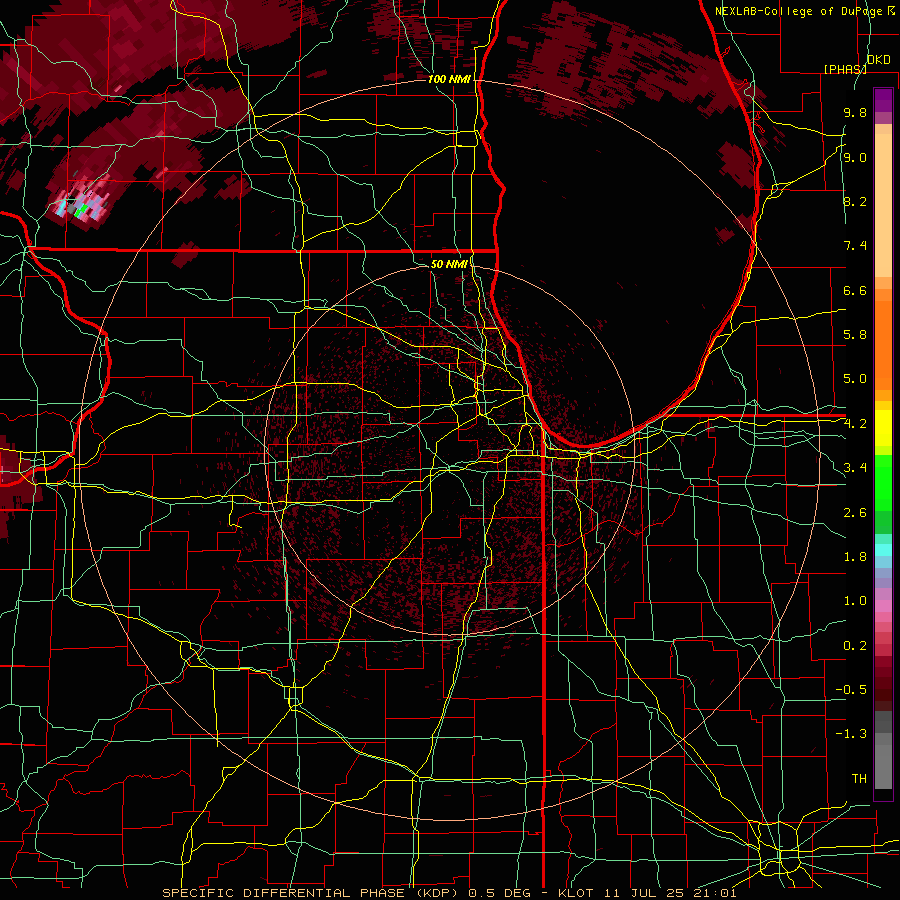Viewport: 900px width, 900px height.
Task: Click the 1.8 value on the scale
Action: [x=855, y=557]
